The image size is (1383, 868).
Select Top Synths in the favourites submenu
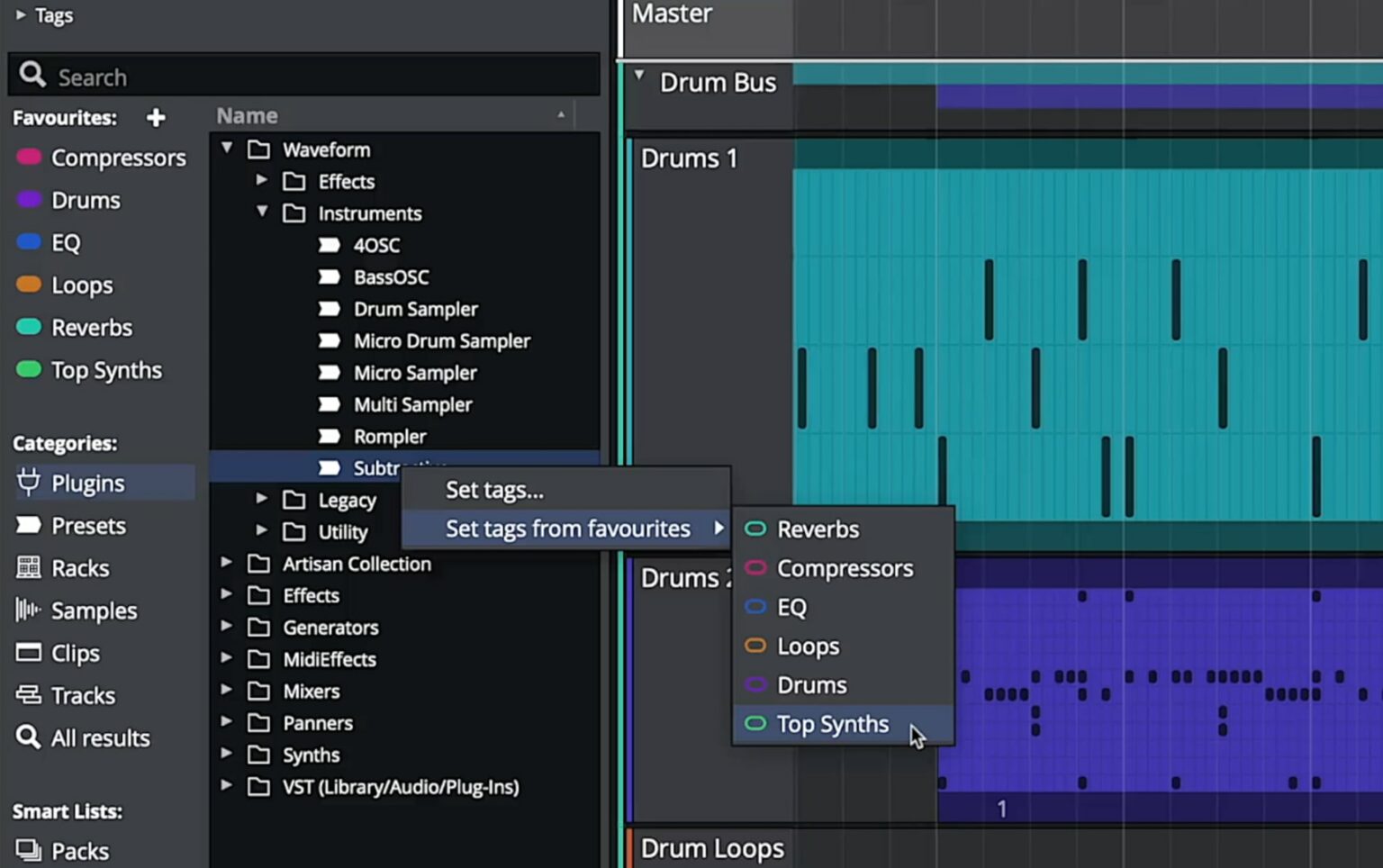pos(832,724)
